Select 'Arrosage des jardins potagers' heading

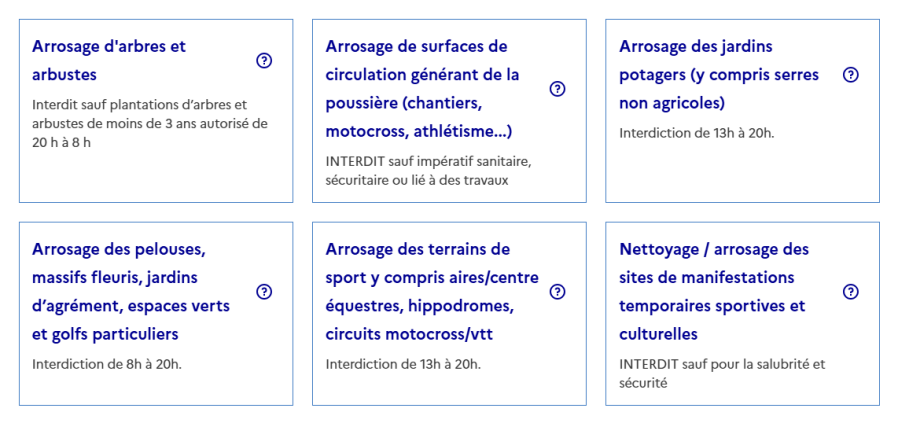719,74
